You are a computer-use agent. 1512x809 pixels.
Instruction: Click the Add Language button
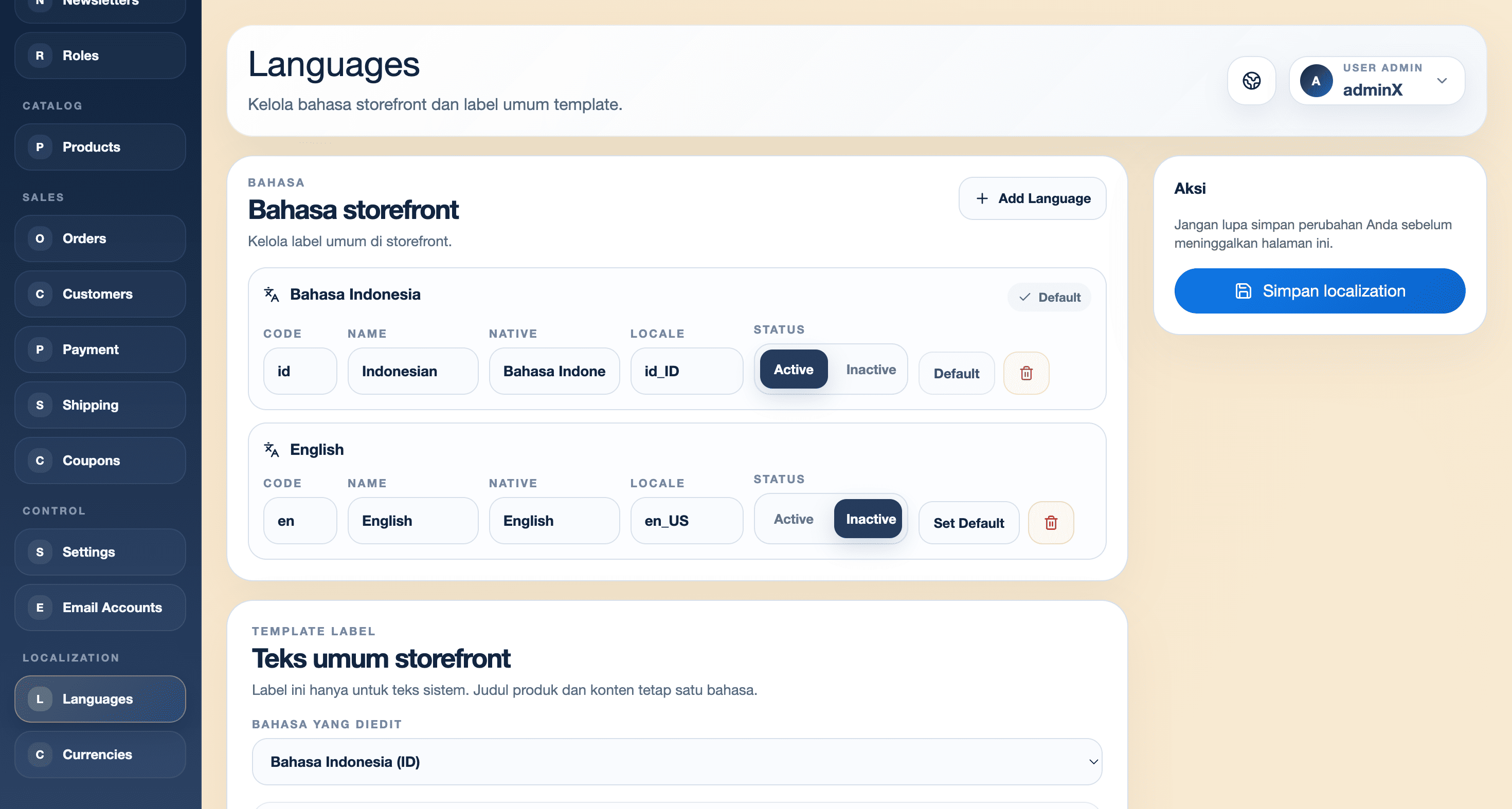point(1033,198)
